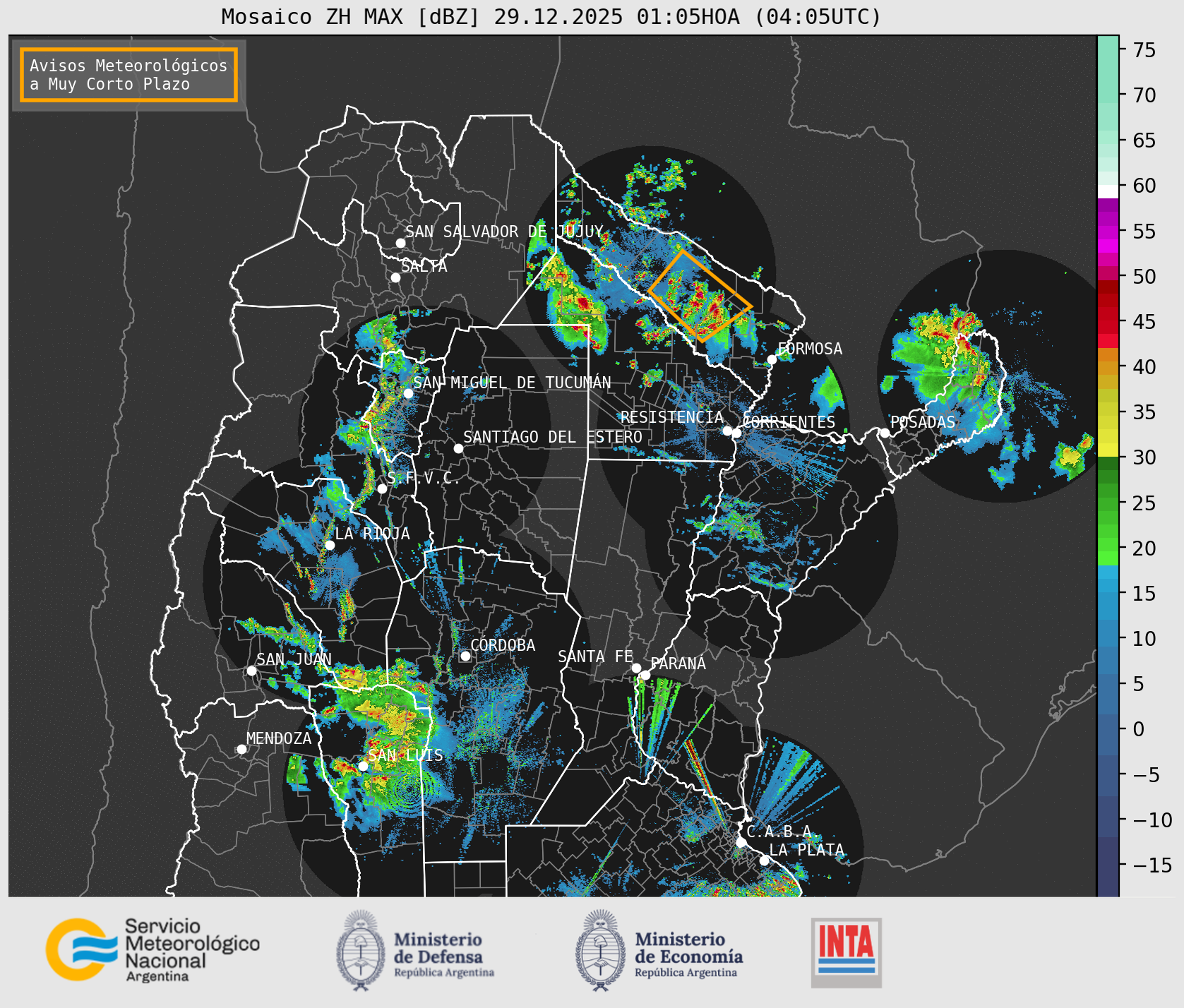This screenshot has height=1008, width=1184.
Task: Click the −15 dBZ colorbar label
Action: (1152, 865)
